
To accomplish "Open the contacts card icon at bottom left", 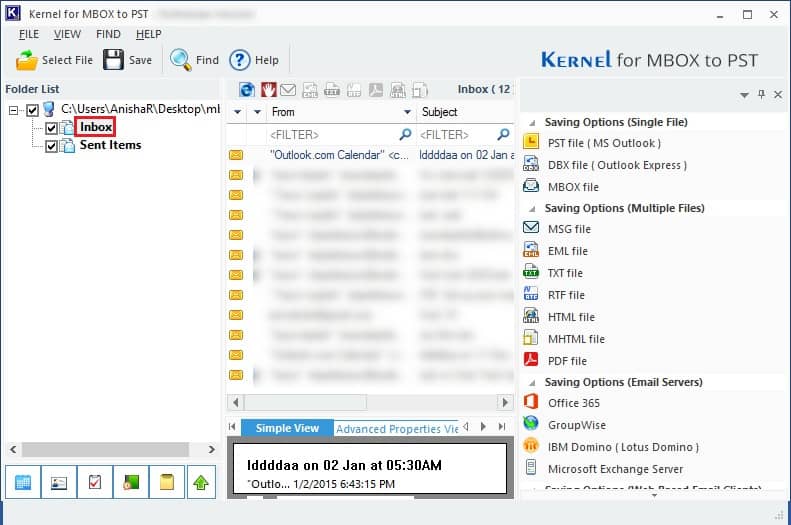I will pos(59,482).
